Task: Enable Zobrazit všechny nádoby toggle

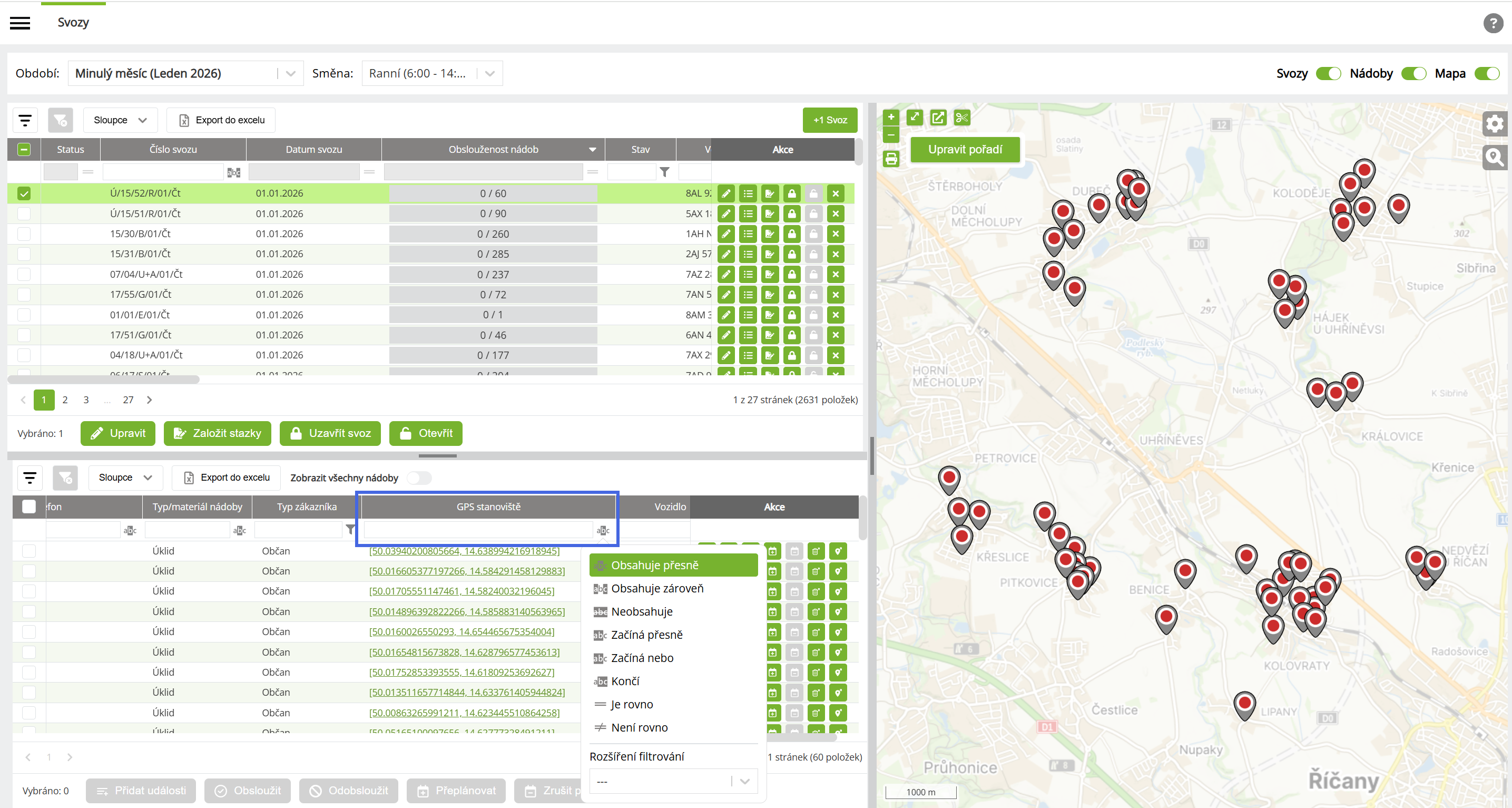Action: (x=419, y=478)
